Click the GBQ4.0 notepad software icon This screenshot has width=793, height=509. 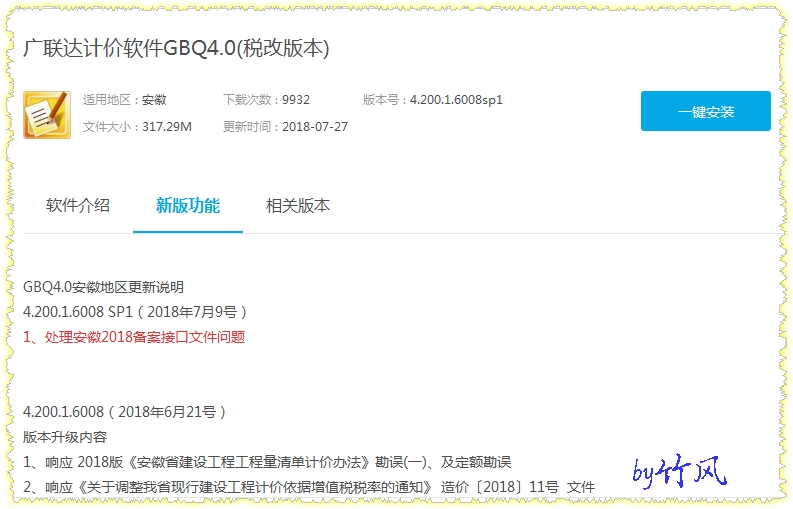pos(47,115)
